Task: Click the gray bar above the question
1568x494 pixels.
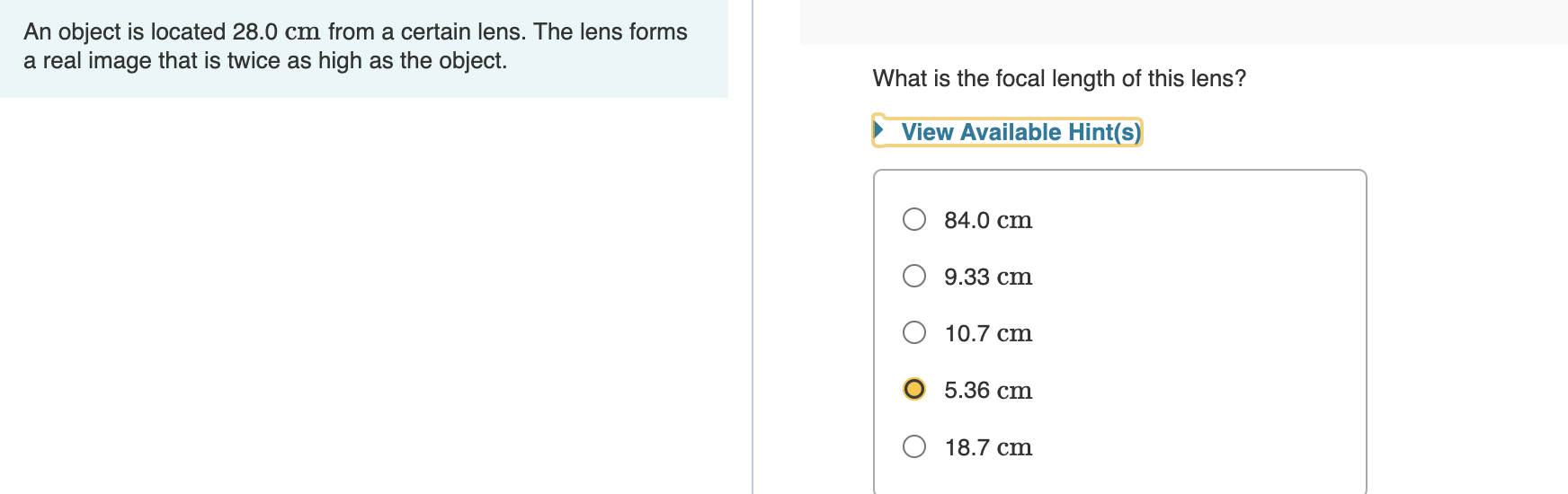Action: click(x=1183, y=22)
